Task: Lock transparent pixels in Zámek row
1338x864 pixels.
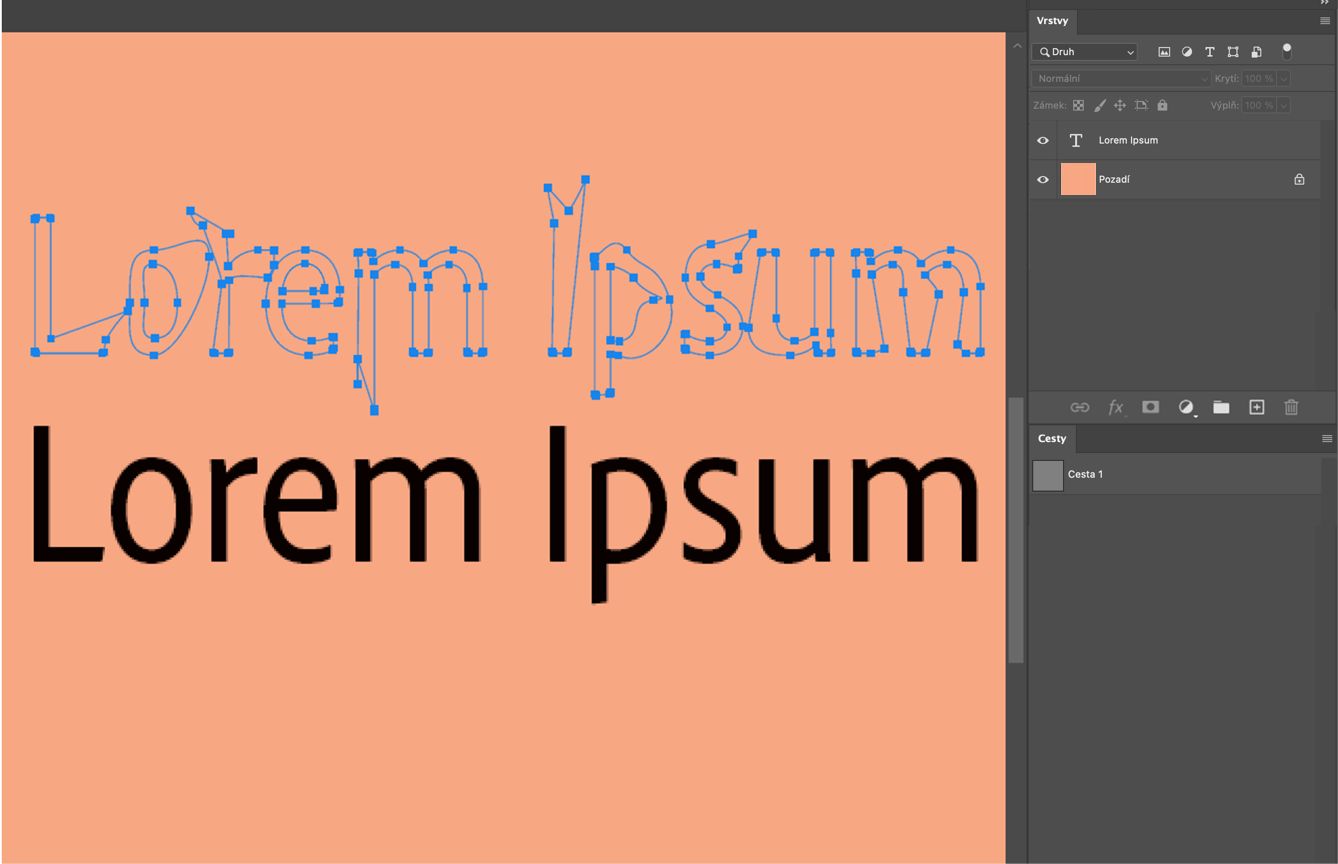Action: (x=1078, y=105)
